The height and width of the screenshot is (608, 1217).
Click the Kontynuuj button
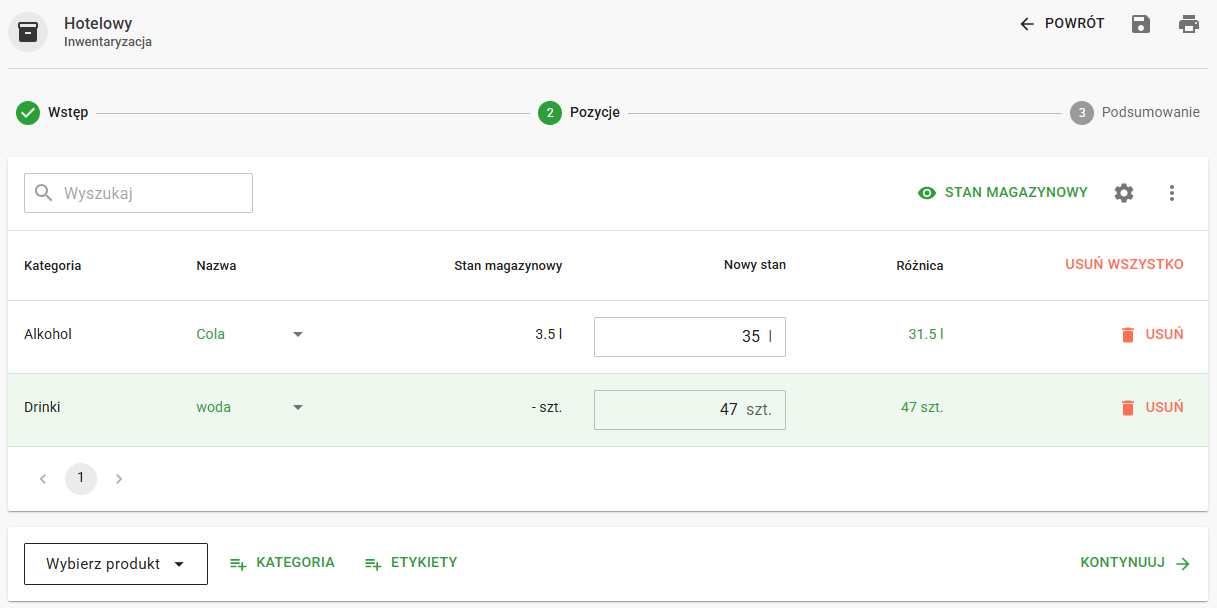(1135, 563)
